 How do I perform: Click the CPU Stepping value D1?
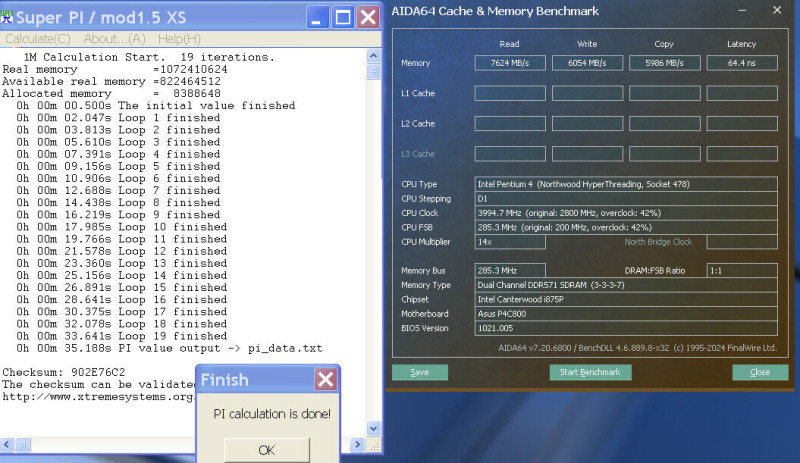[626, 199]
